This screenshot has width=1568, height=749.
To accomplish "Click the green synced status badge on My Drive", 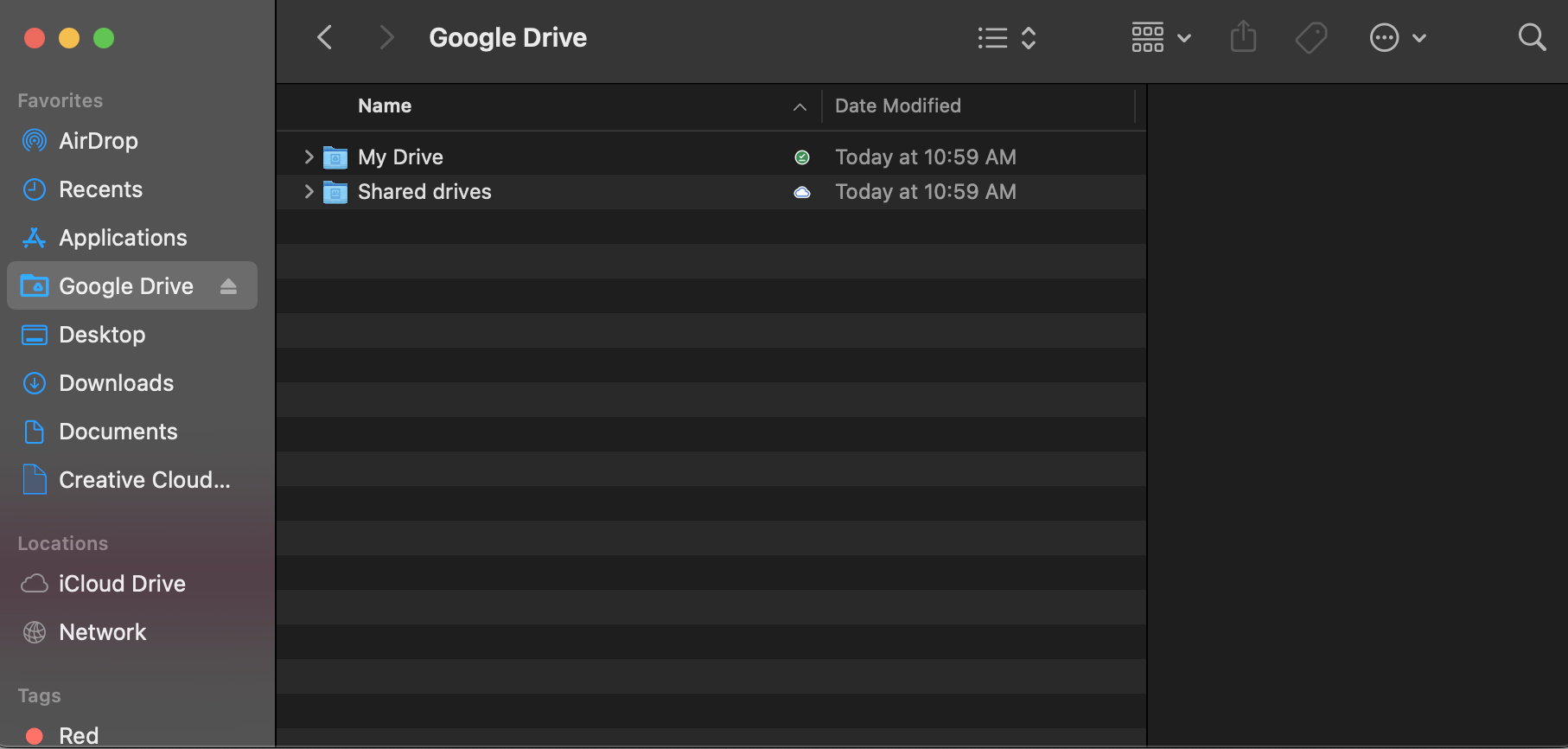I will tap(802, 157).
